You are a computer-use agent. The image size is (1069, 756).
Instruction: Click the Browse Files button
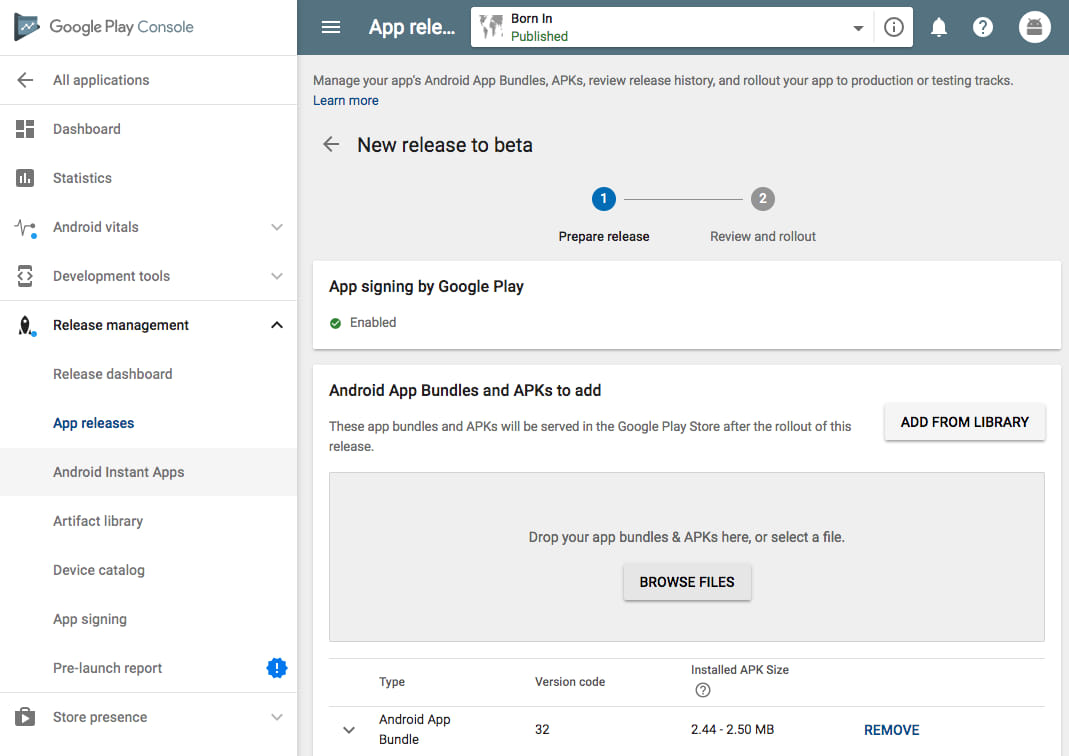click(x=687, y=582)
